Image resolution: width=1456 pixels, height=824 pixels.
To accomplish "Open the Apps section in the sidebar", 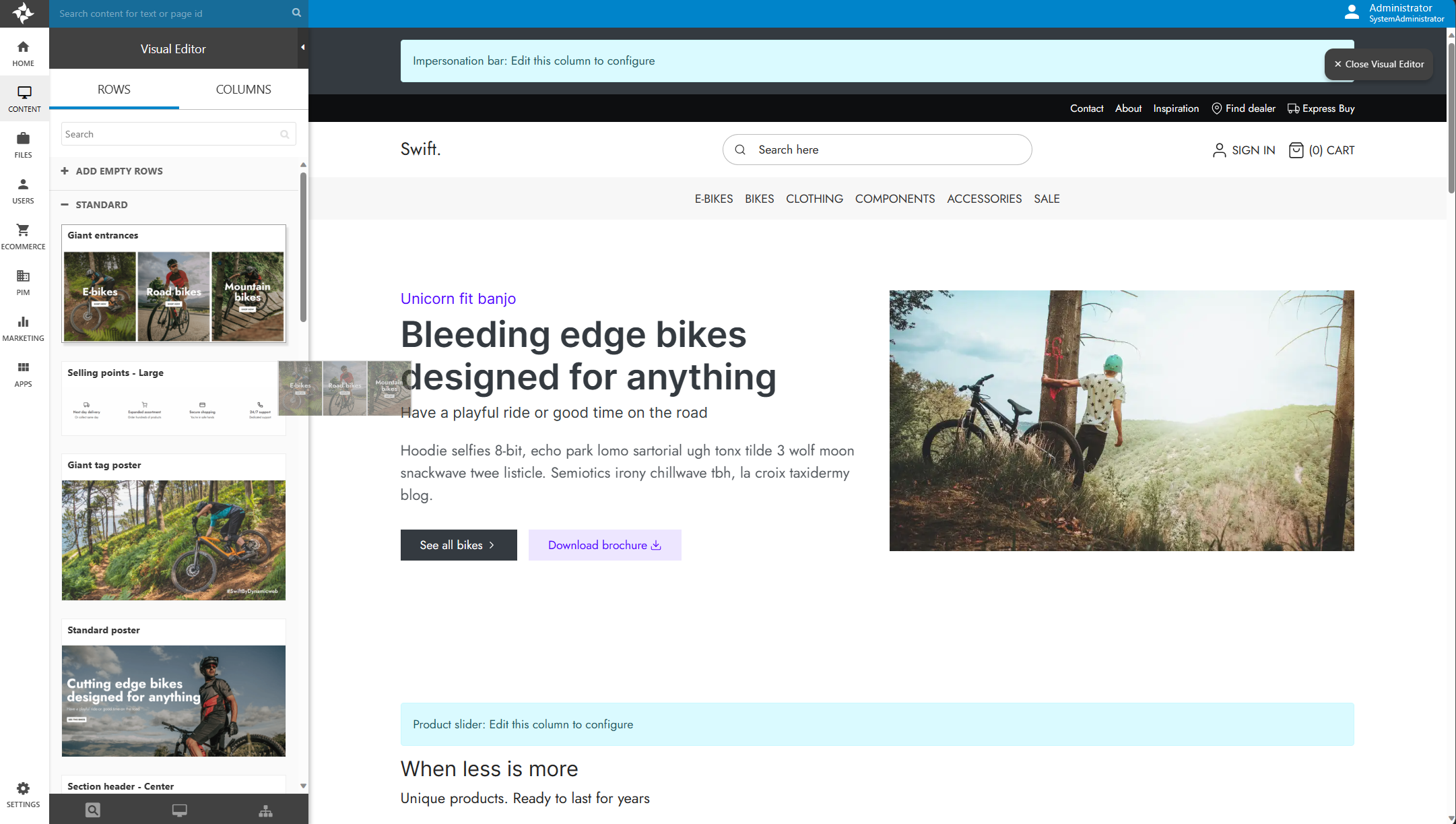I will coord(24,373).
